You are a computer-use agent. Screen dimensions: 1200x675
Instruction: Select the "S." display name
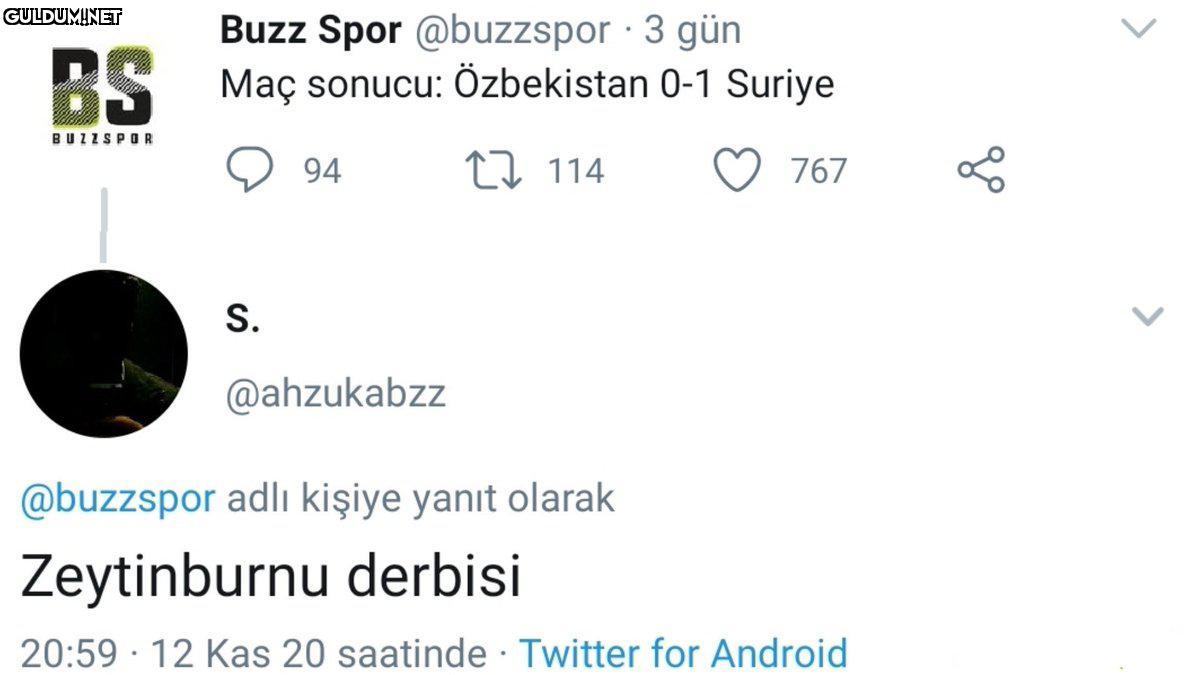click(x=240, y=318)
